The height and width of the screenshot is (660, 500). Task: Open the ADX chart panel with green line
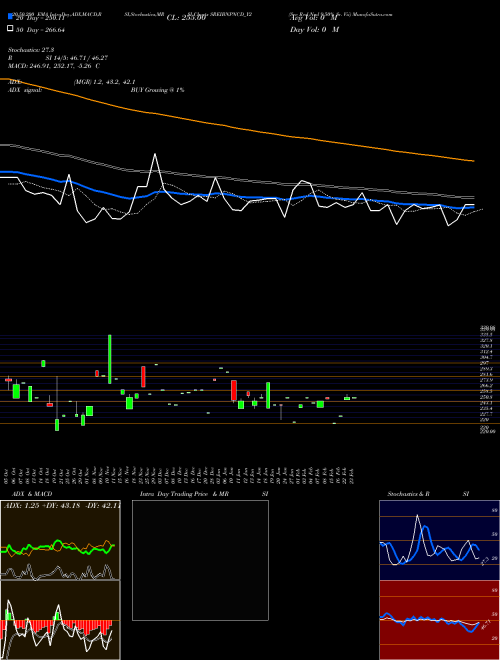tap(60, 540)
